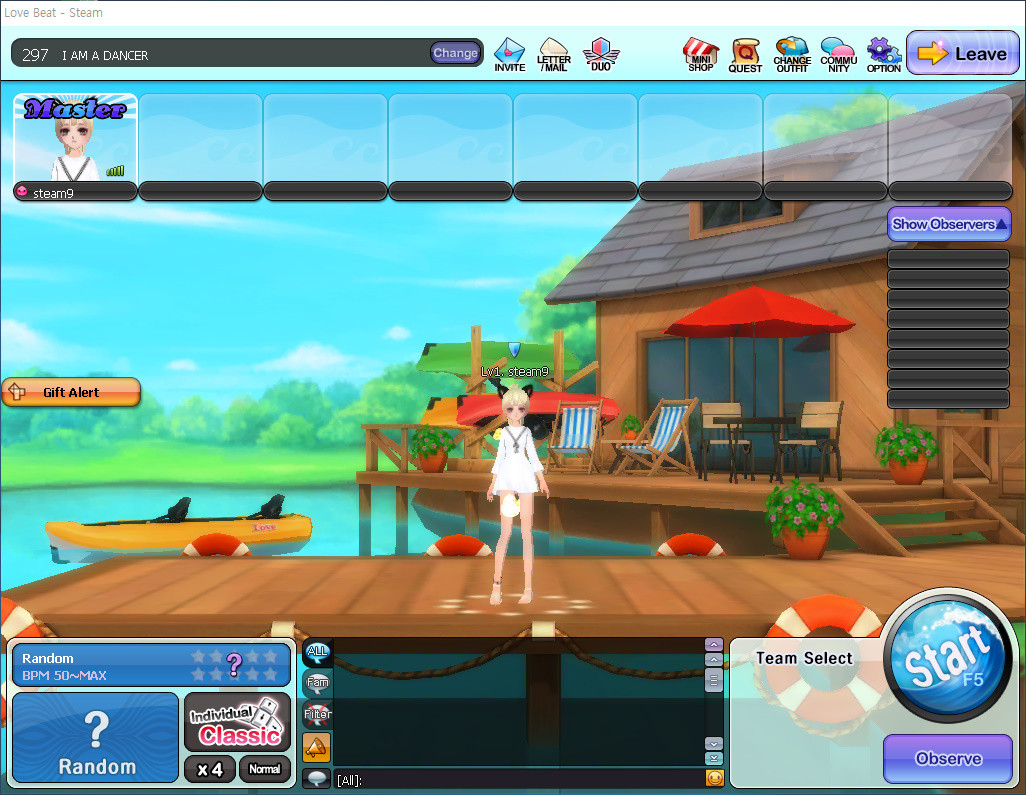Click the Change Outfit icon
This screenshot has height=795, width=1026.
pos(792,54)
